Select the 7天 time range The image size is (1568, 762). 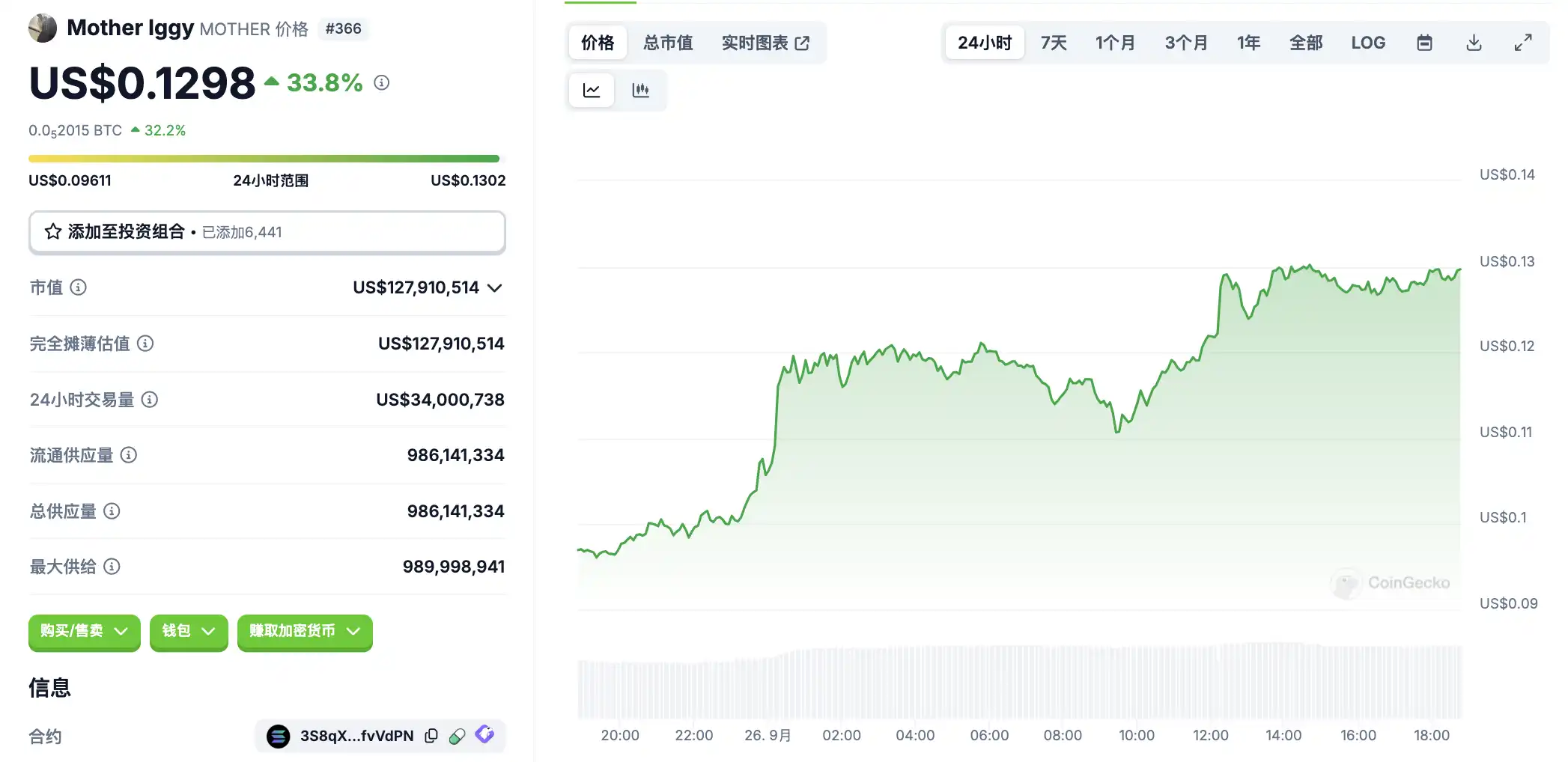click(x=1054, y=43)
